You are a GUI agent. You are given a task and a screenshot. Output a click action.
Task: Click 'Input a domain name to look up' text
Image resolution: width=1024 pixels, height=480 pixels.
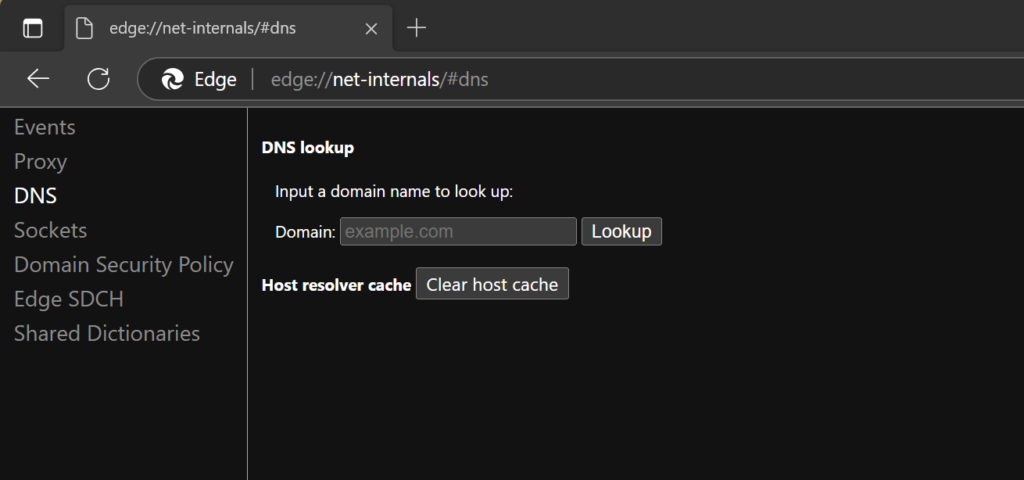pyautogui.click(x=394, y=193)
